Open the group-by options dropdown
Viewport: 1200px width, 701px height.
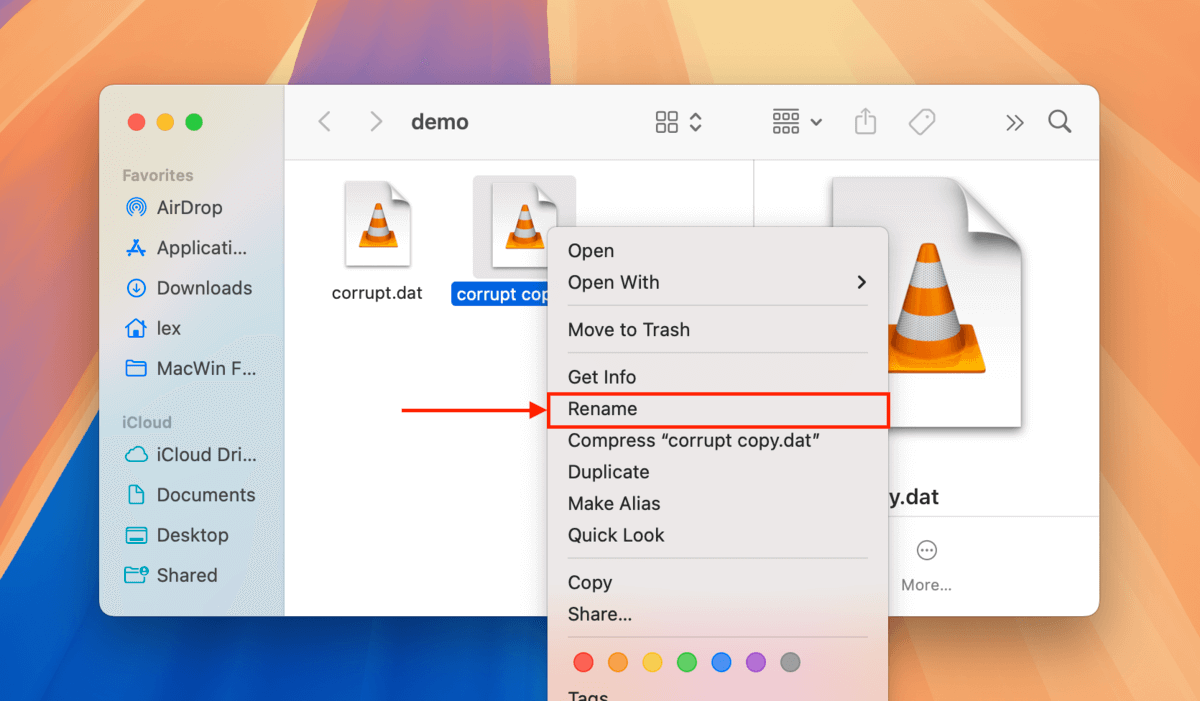click(x=797, y=122)
